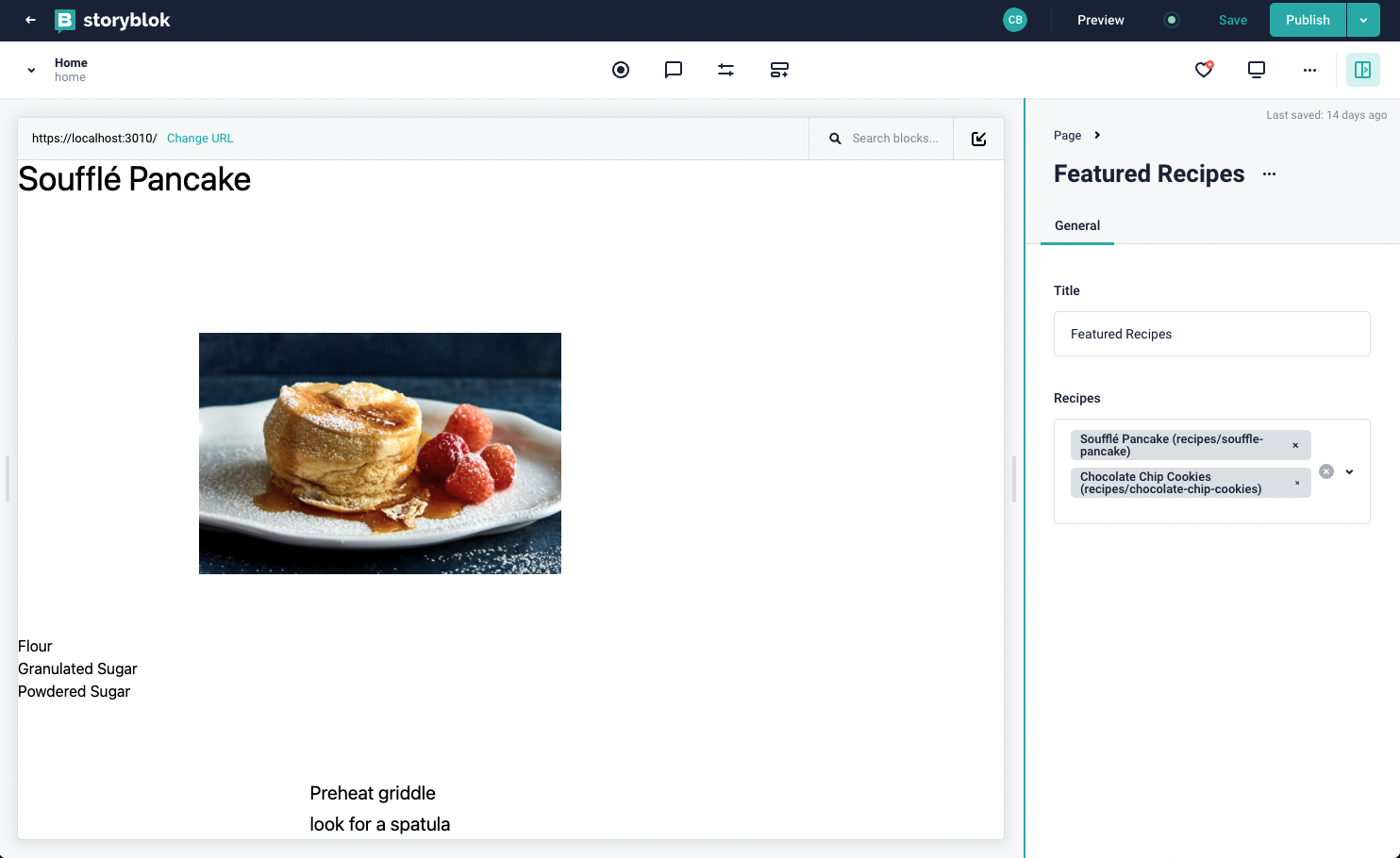Select the visual editor circle icon
Screen dimensions: 1400x858
tap(621, 70)
